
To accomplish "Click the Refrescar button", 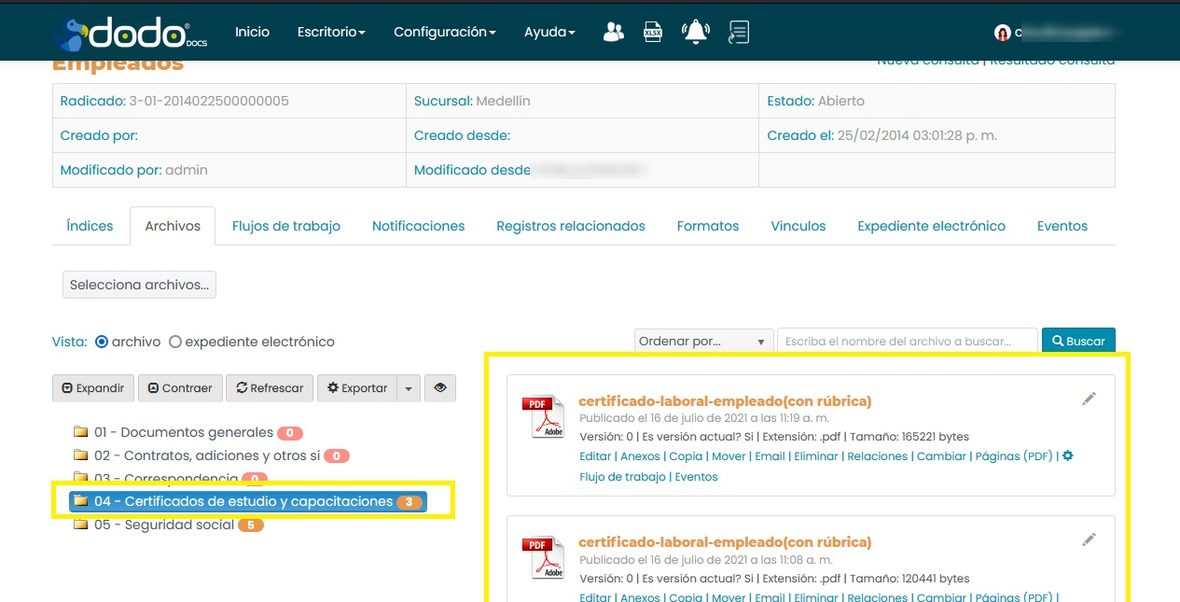I will 269,388.
